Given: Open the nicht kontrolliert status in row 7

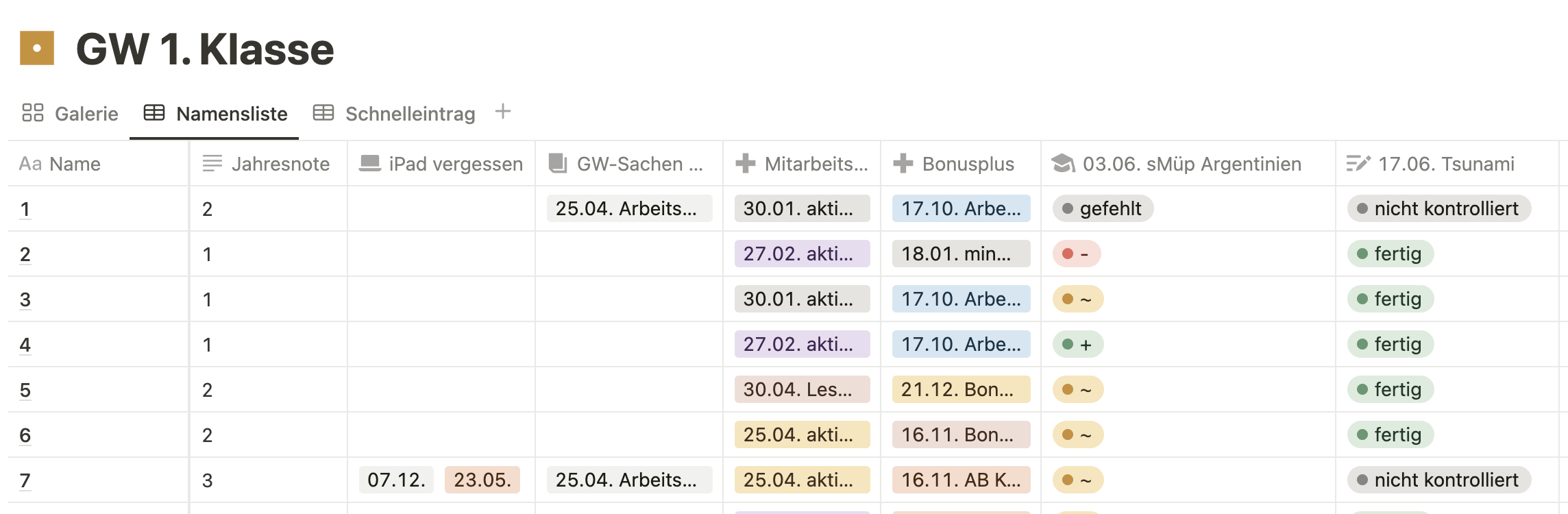Looking at the screenshot, I should point(1438,480).
